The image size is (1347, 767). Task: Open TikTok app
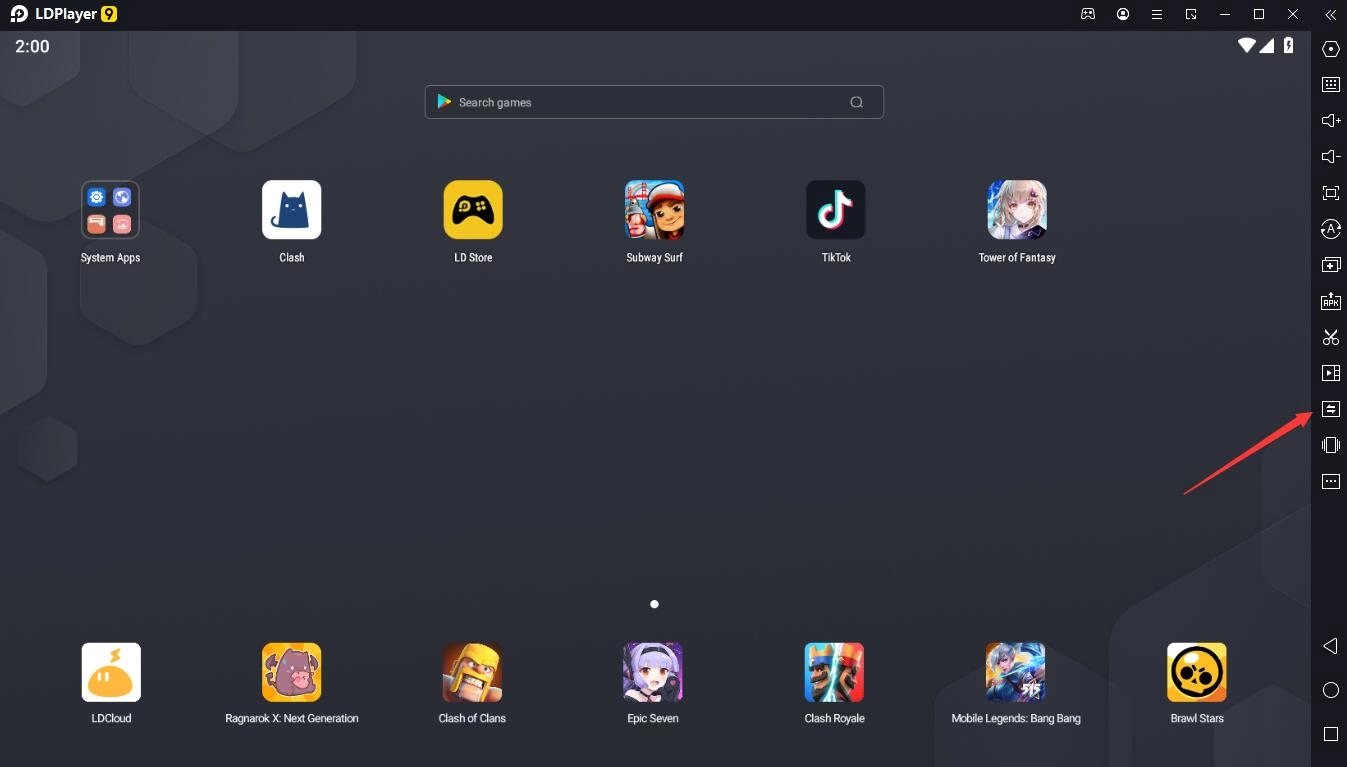click(836, 210)
